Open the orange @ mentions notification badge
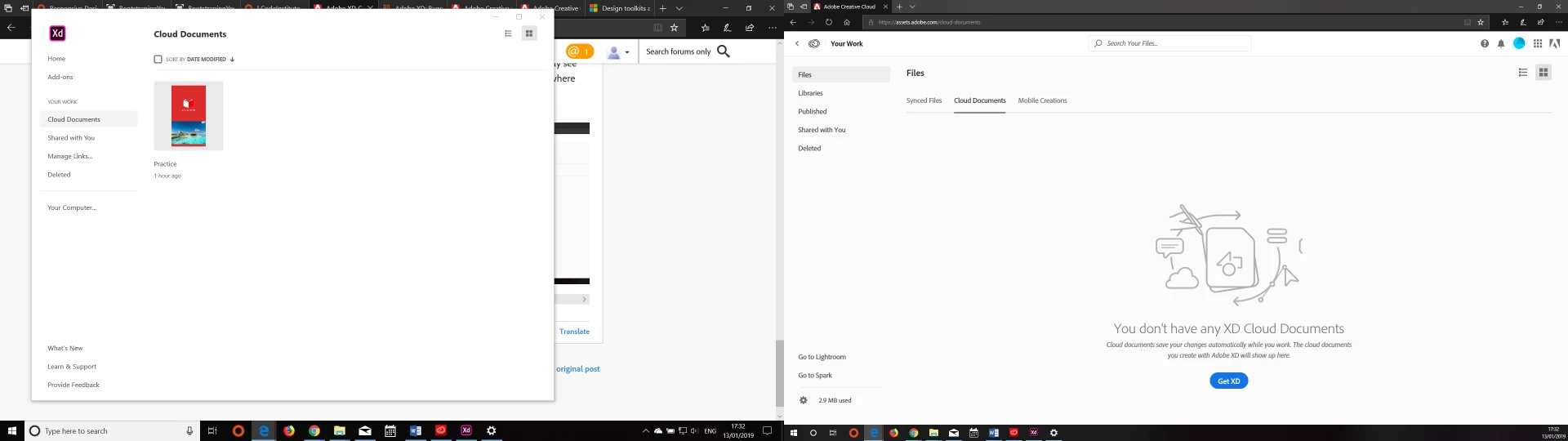Screen dimensions: 1568x441 coord(580,51)
